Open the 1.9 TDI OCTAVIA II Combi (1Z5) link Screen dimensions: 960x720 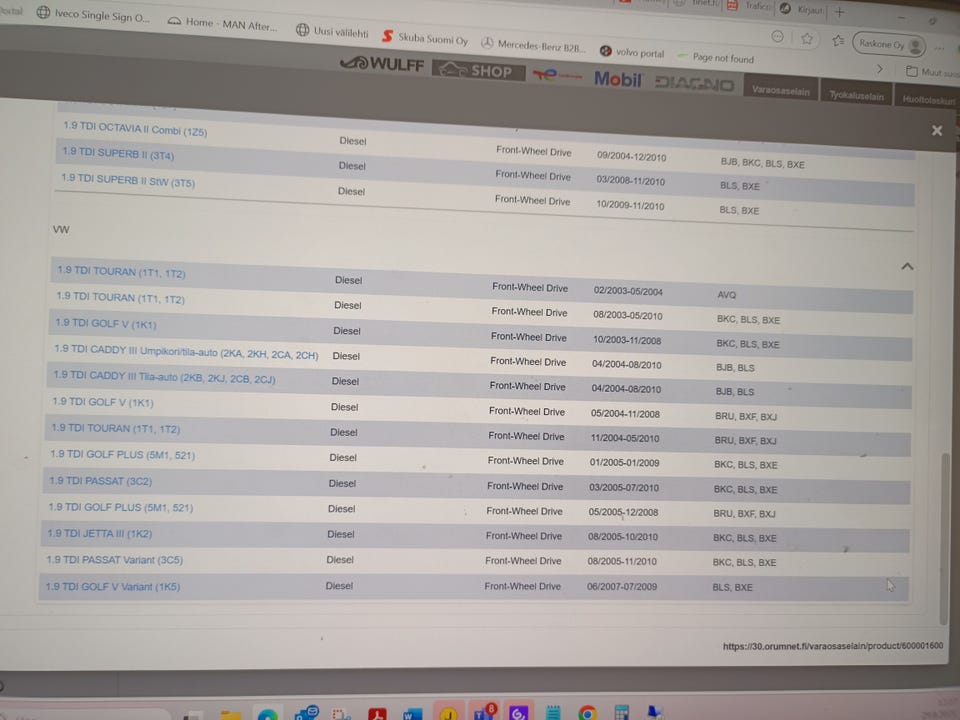click(x=135, y=129)
